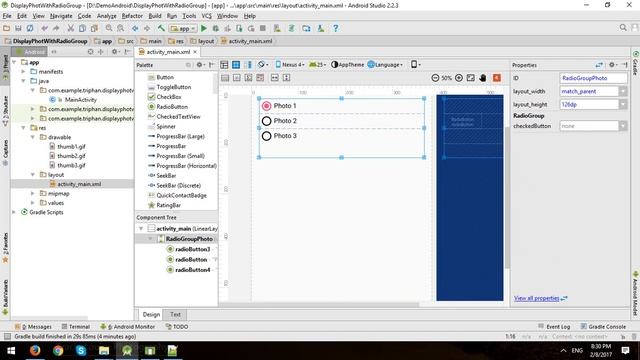
Task: Open the Refactor menu
Action: point(132,16)
